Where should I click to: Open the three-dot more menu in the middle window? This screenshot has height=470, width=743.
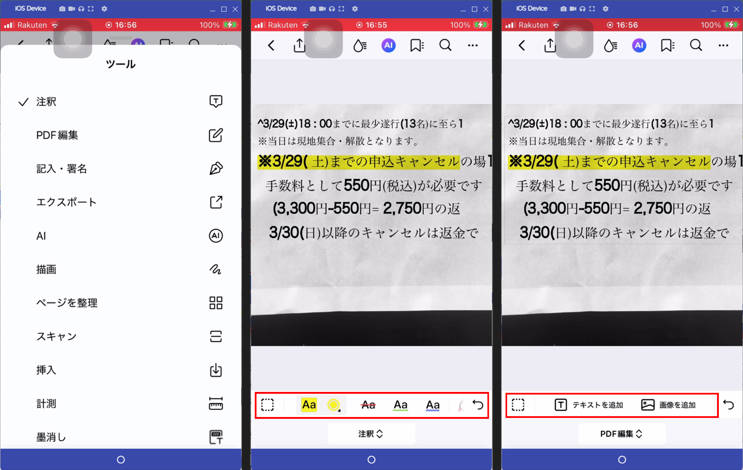click(473, 45)
